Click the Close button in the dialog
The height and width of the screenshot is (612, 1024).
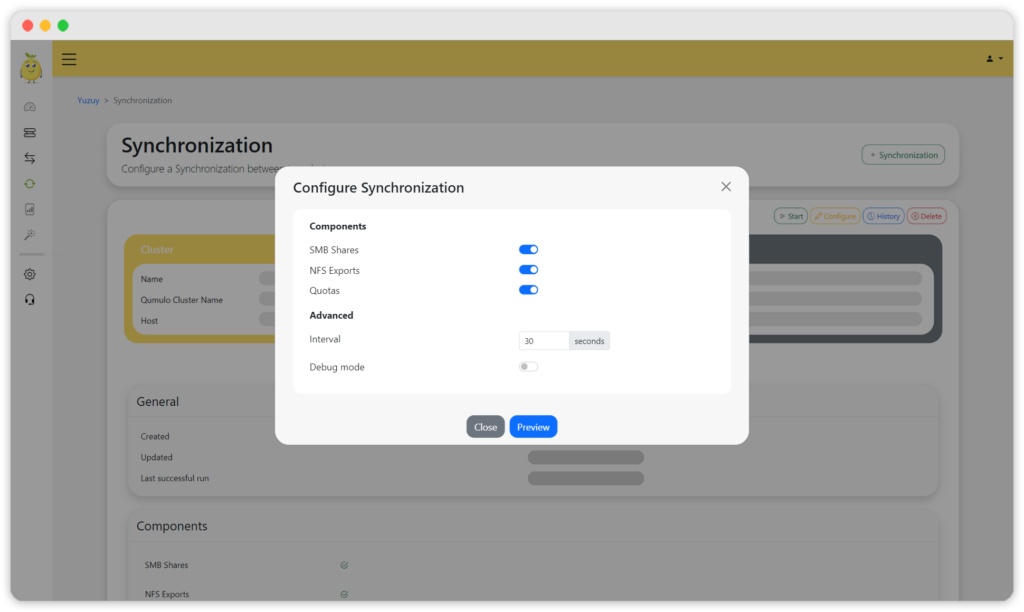(485, 427)
